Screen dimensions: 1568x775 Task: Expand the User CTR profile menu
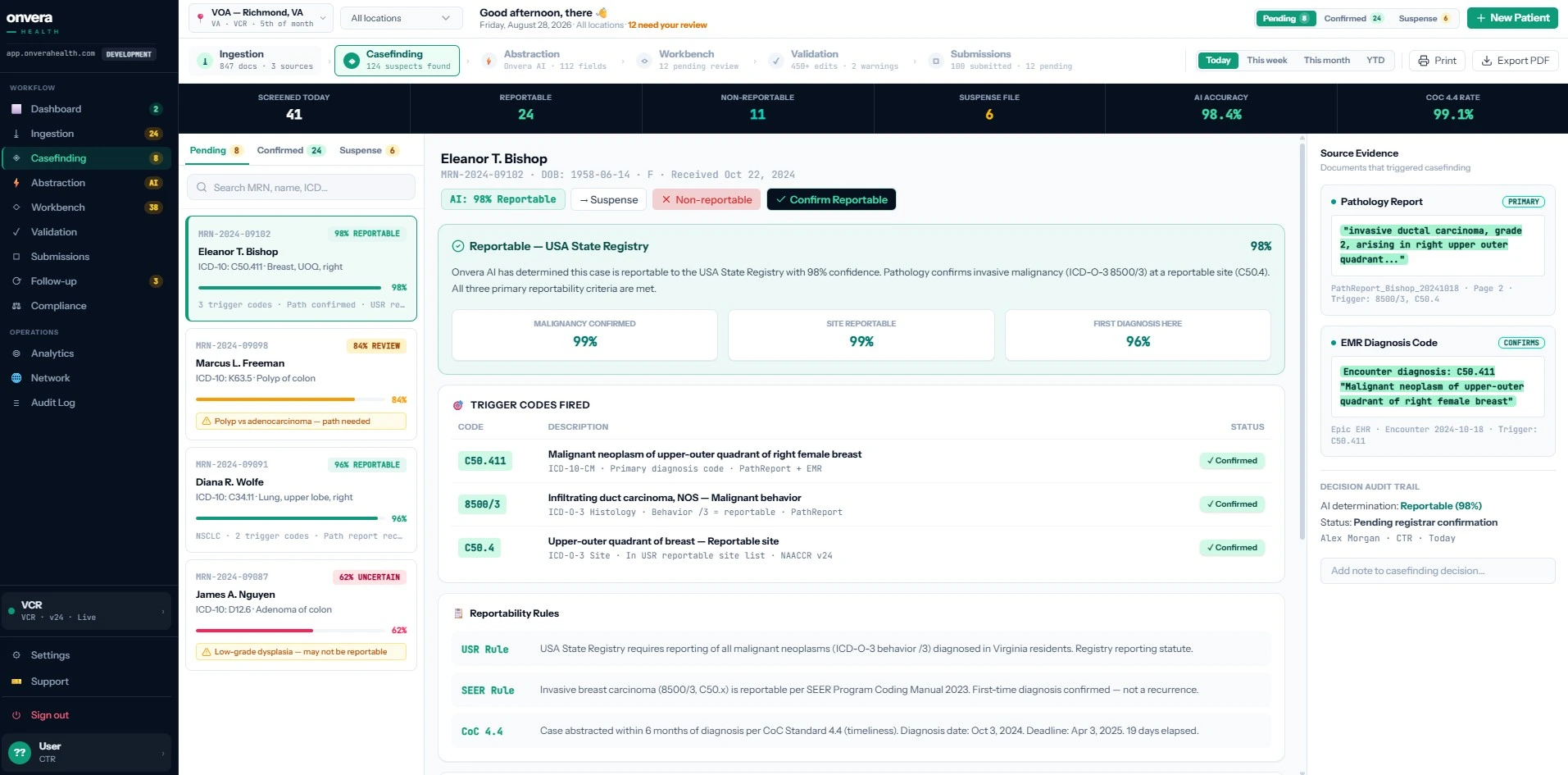86,752
